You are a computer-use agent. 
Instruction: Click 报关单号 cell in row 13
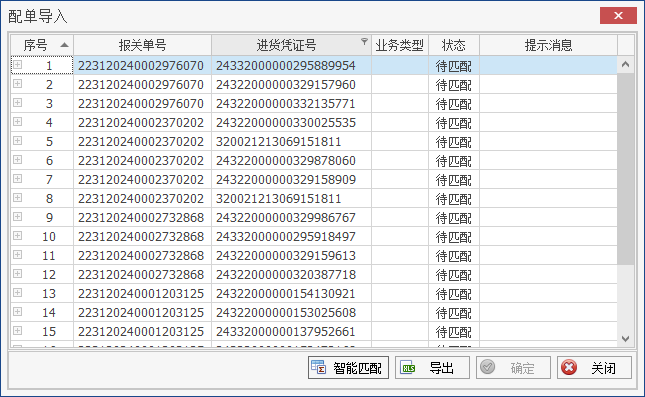[142, 294]
